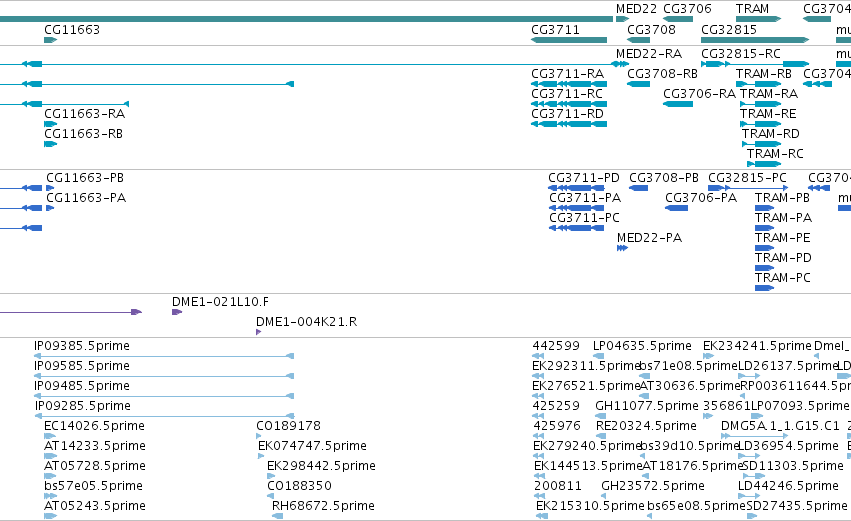Click transcript CG11663-RA
Screen dimensions: 851x521
tap(85, 114)
